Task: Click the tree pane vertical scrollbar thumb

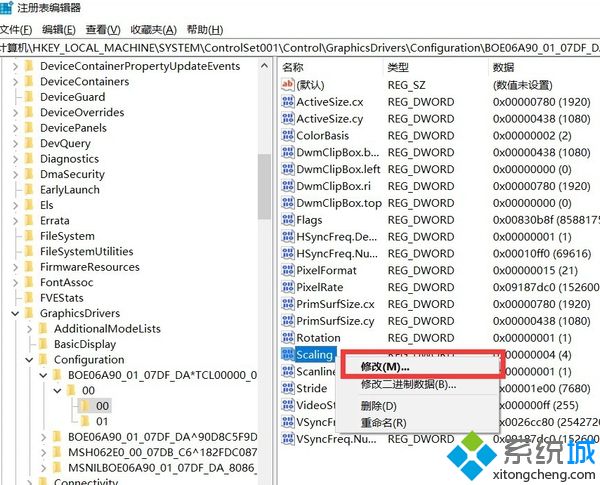Action: 264,186
